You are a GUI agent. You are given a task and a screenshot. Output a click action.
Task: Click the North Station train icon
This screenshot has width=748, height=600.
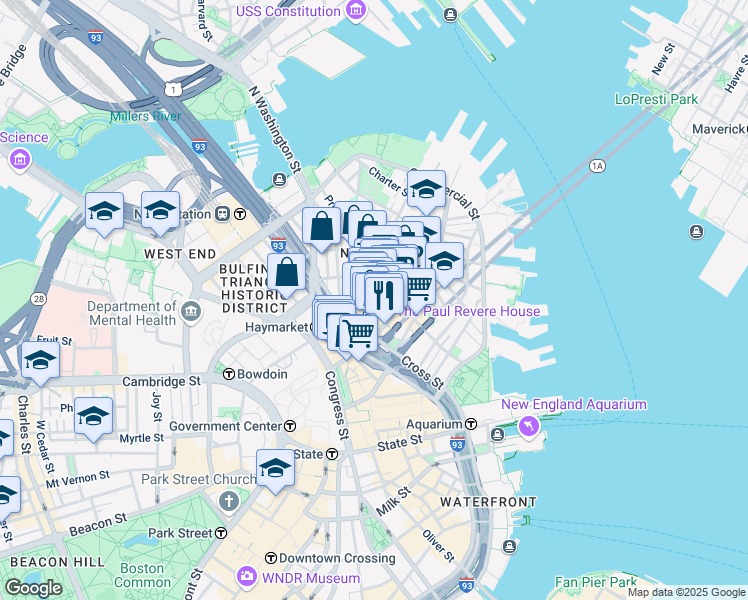pos(222,214)
